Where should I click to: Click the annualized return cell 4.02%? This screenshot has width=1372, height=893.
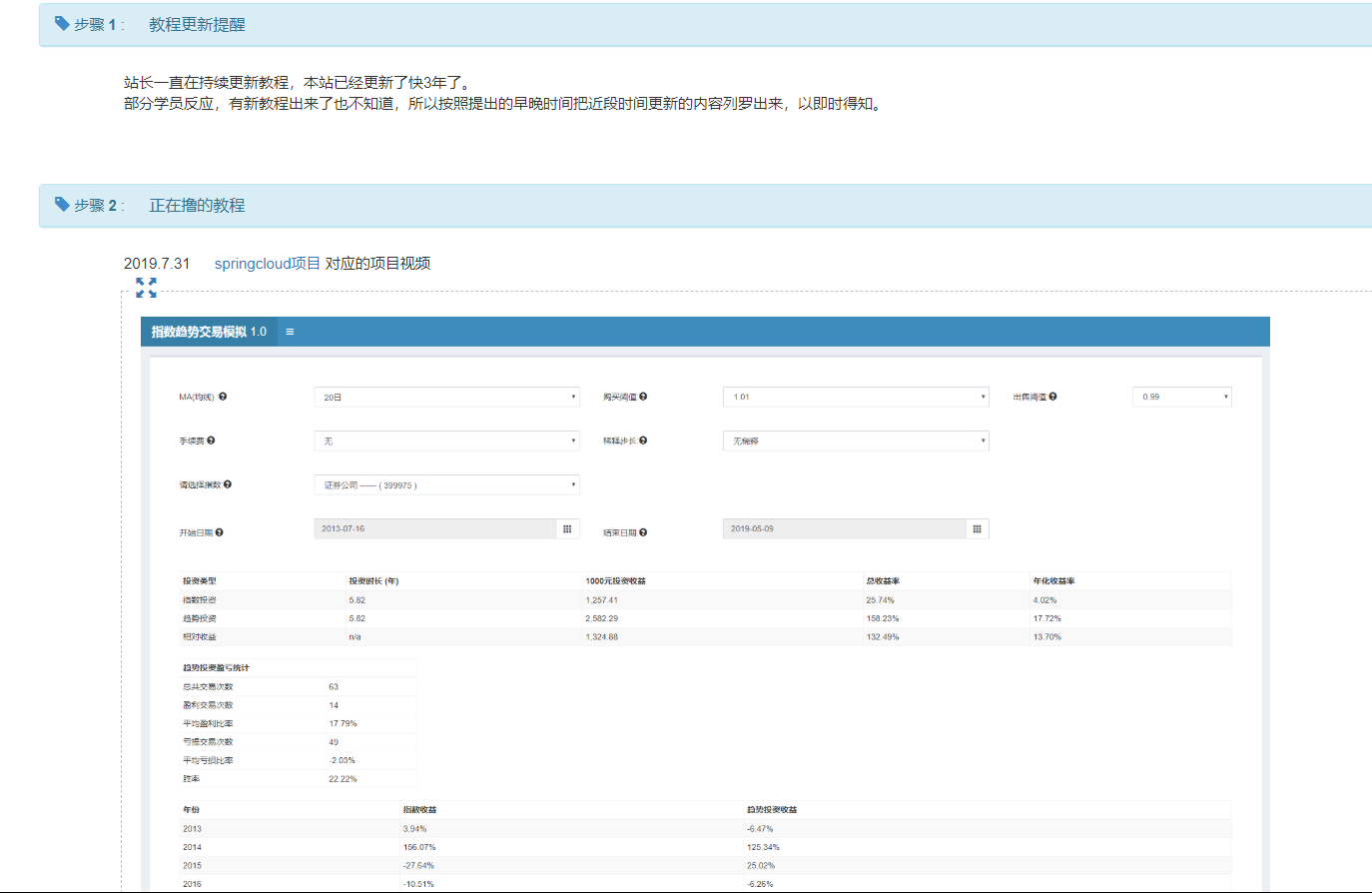pyautogui.click(x=1044, y=600)
